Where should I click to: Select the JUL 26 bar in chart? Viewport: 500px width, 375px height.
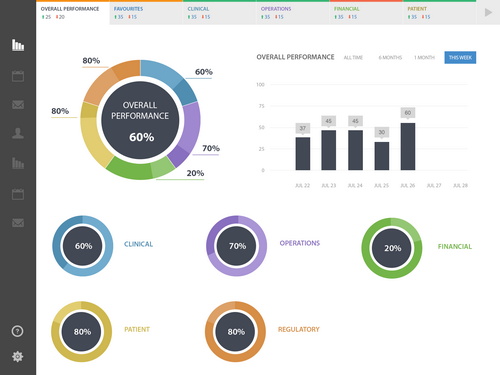[408, 147]
